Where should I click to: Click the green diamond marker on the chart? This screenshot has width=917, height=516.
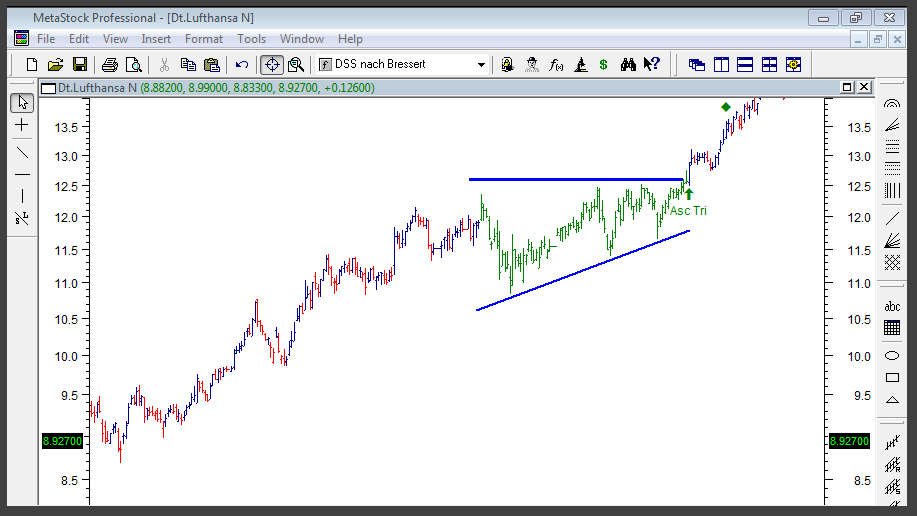pos(726,107)
